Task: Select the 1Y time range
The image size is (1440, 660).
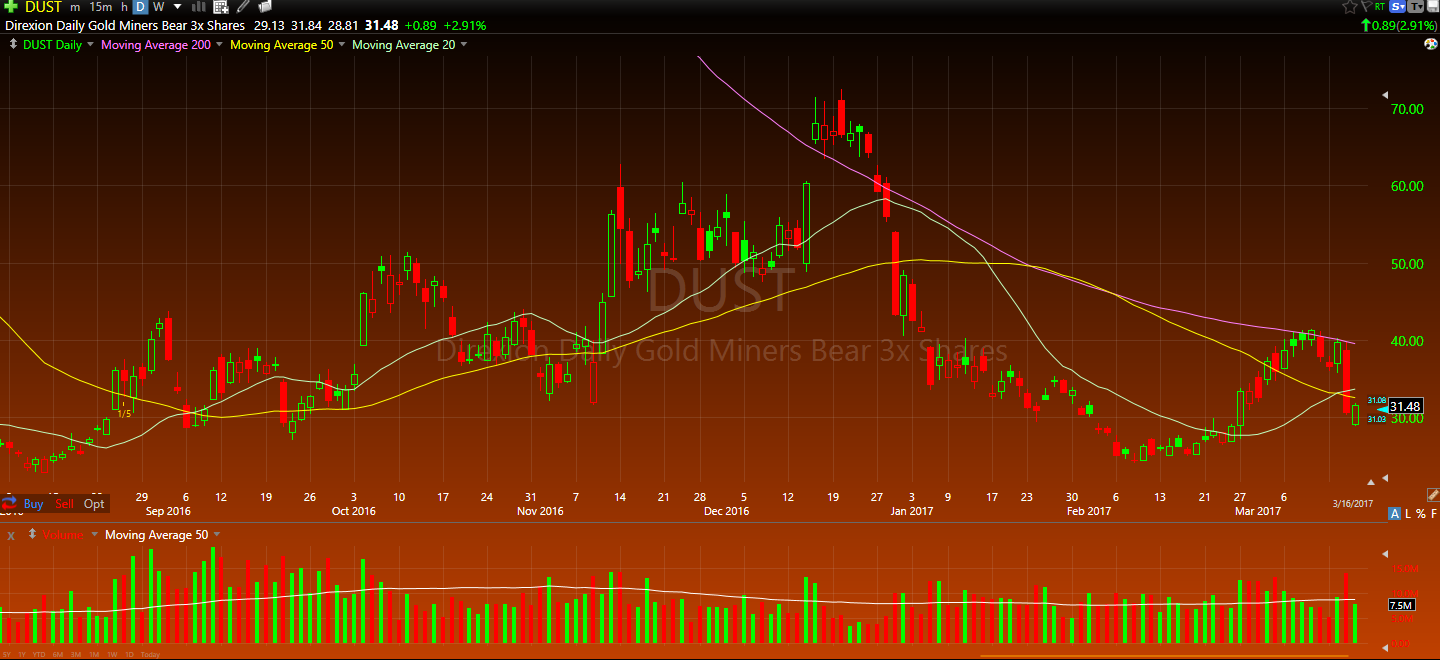Action: (23, 654)
